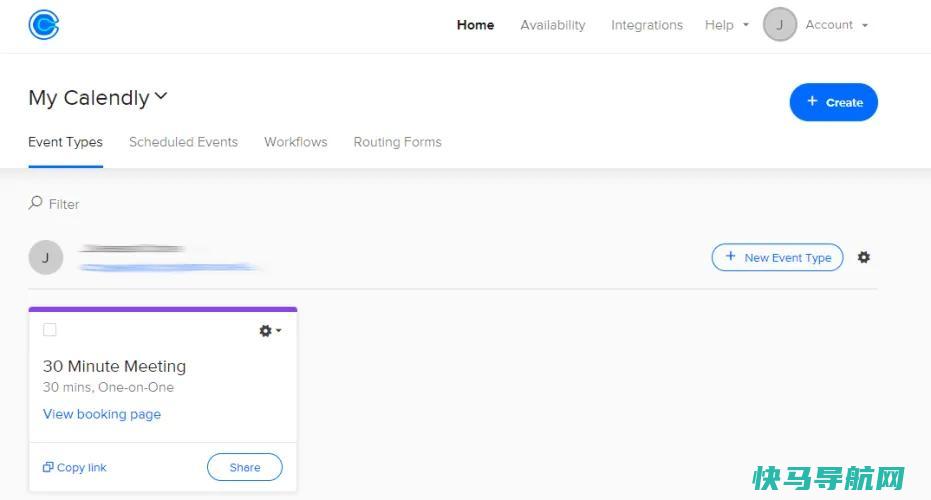
Task: Click the user J avatar beside blurred name
Action: click(x=46, y=258)
